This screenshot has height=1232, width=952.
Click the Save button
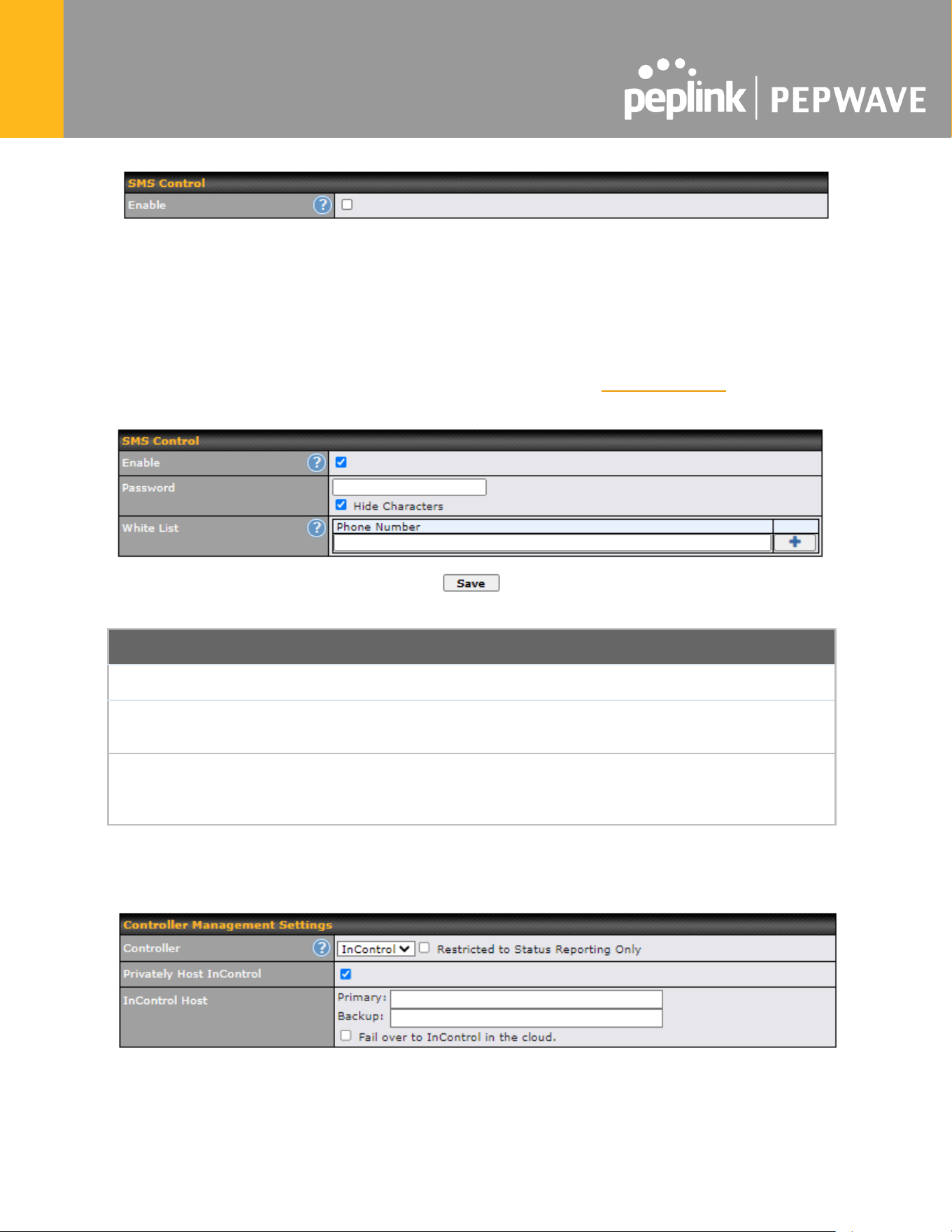click(471, 583)
